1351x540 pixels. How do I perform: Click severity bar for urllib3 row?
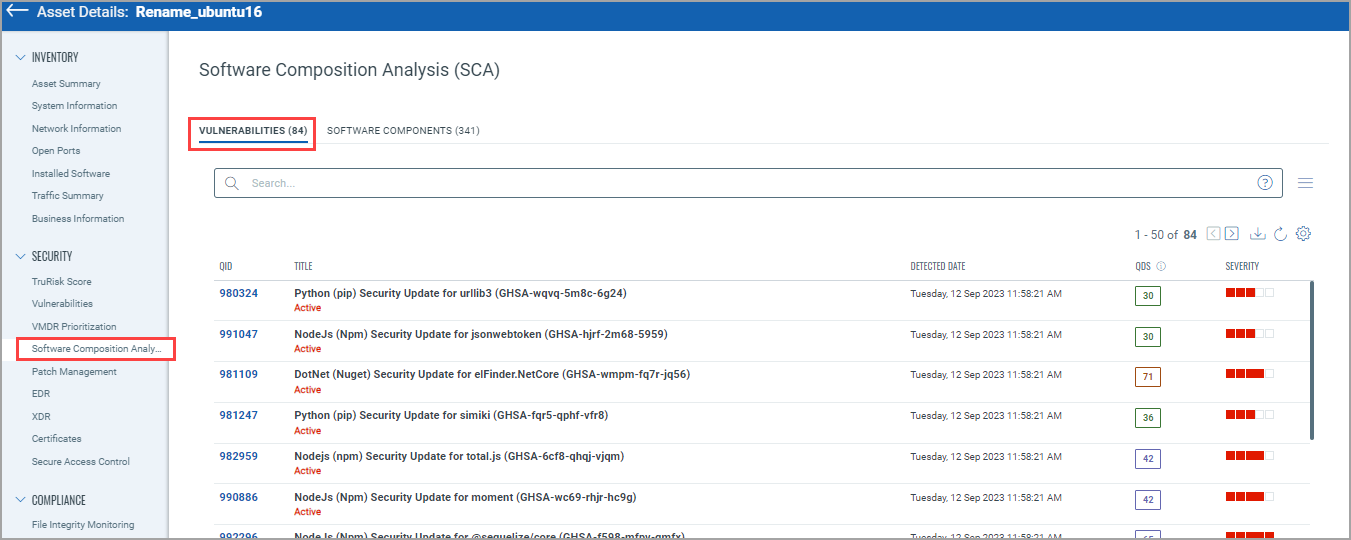pos(1250,292)
